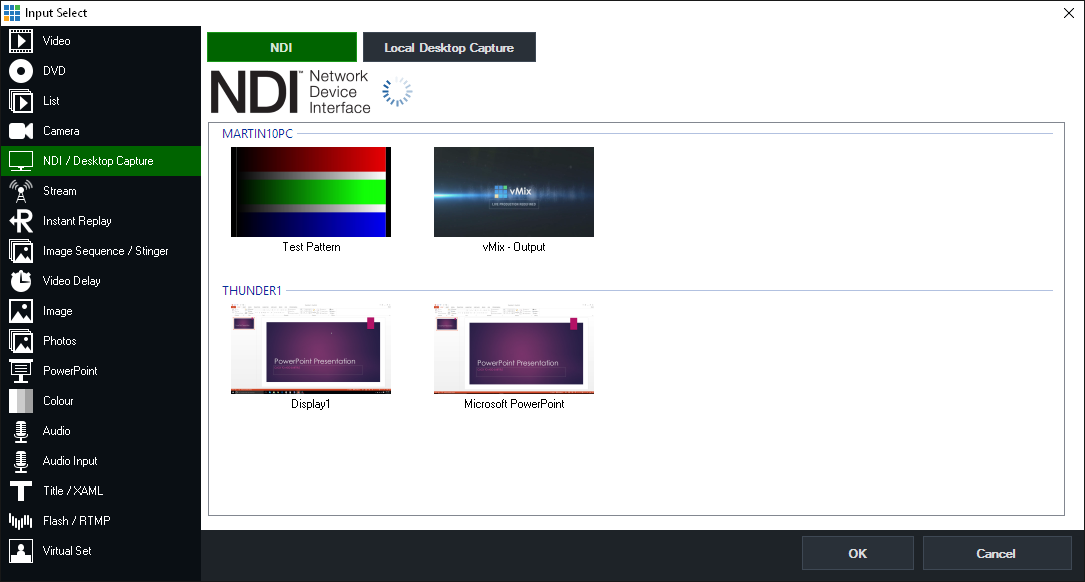This screenshot has width=1085, height=582.
Task: Choose the Camera icon in sidebar
Action: tap(21, 131)
